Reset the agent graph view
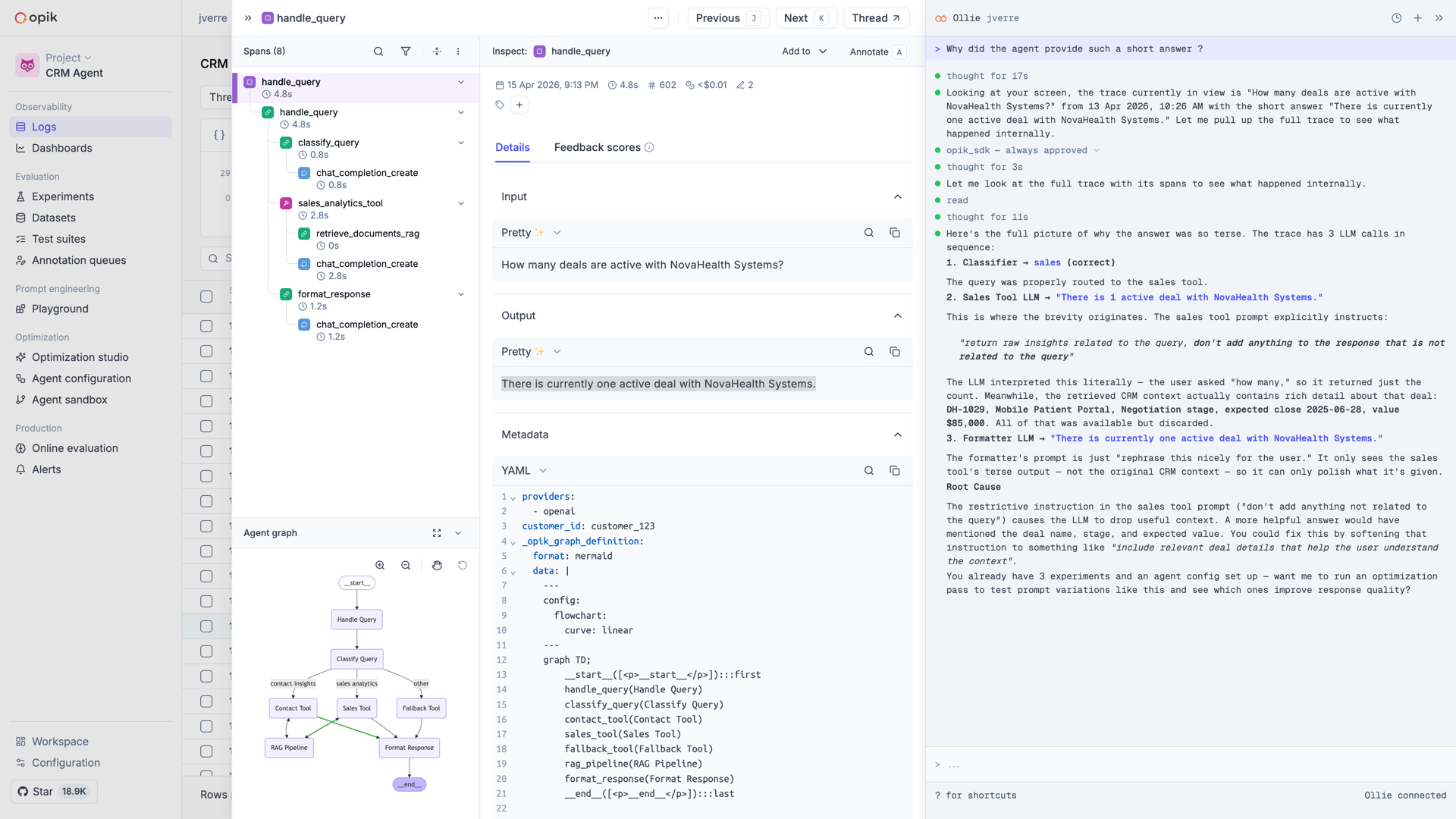The height and width of the screenshot is (819, 1456). tap(463, 566)
